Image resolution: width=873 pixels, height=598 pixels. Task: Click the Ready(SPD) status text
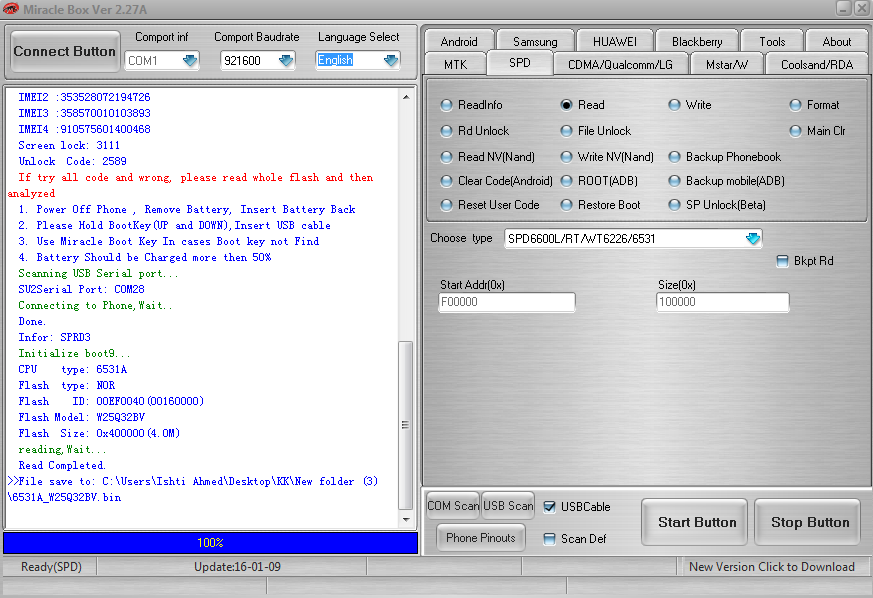point(51,567)
